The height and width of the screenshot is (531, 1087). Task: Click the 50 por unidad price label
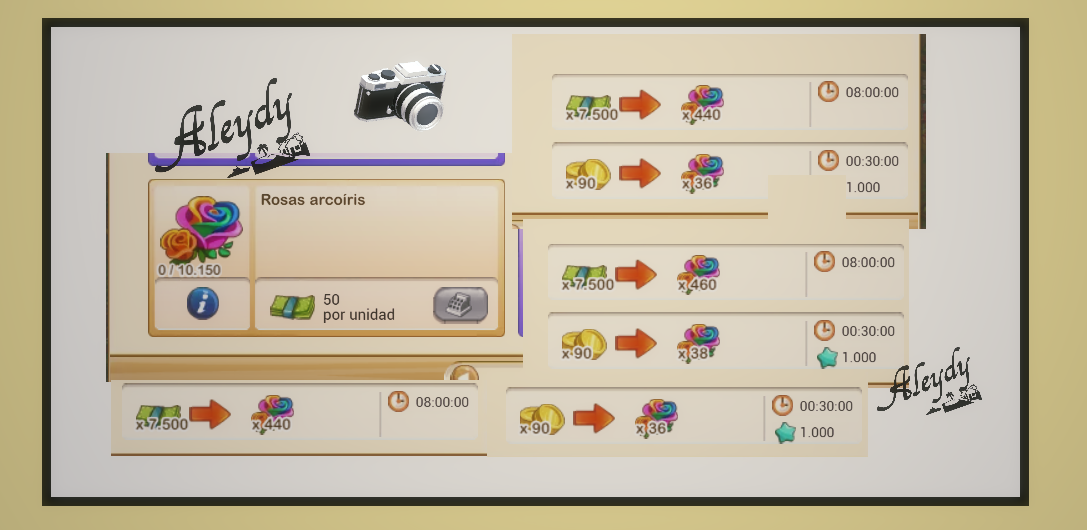[358, 307]
